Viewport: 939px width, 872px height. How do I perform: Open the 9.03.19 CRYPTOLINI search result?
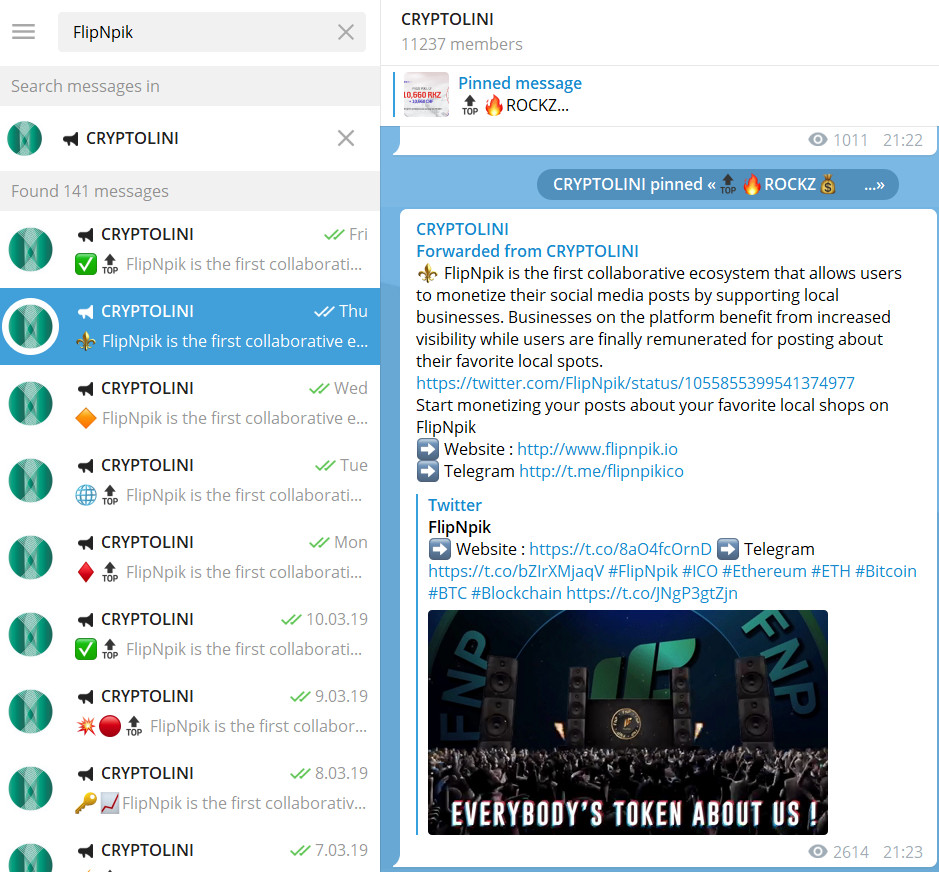pyautogui.click(x=190, y=711)
